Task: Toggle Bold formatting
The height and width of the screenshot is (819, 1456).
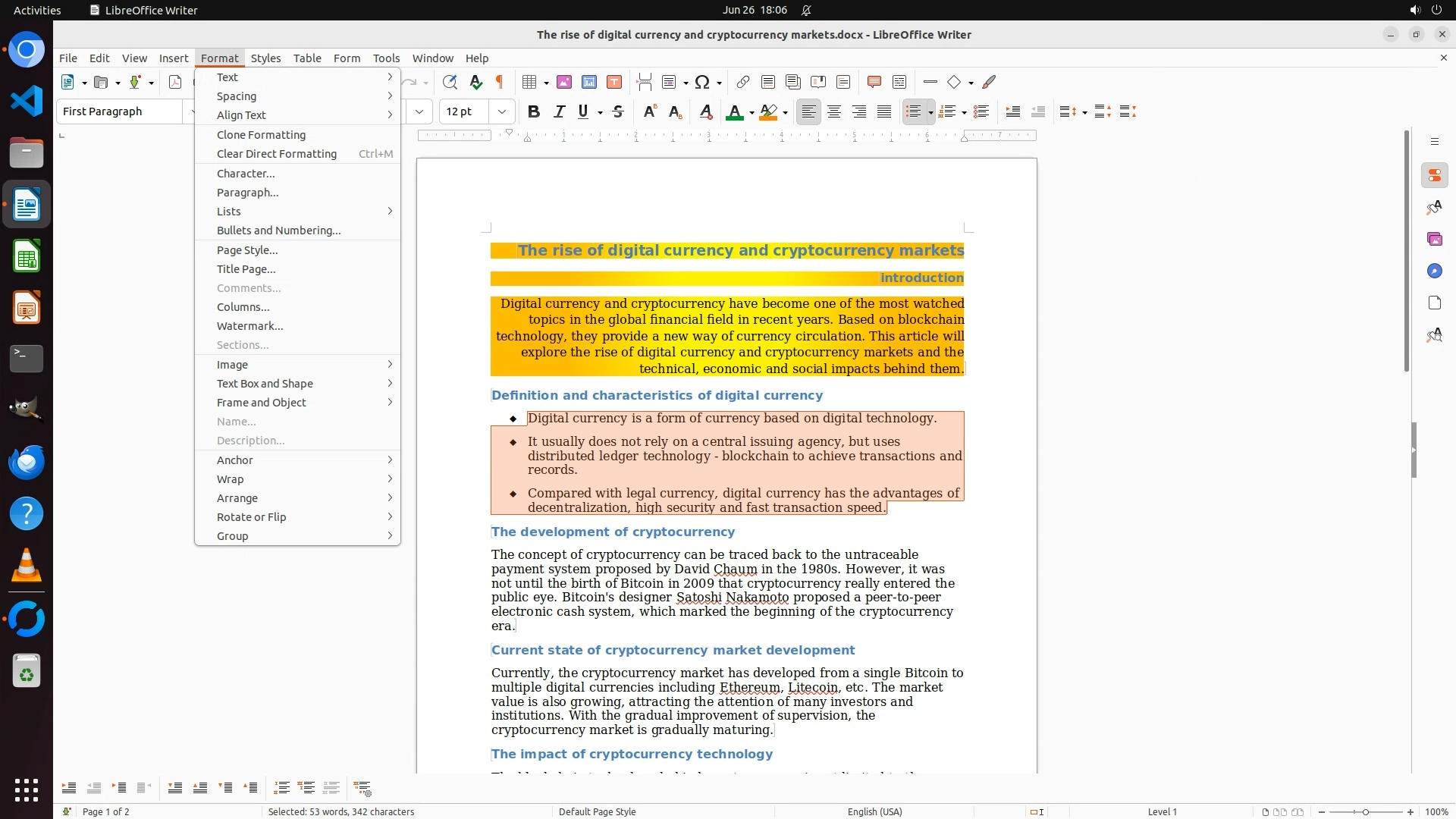Action: point(534,111)
